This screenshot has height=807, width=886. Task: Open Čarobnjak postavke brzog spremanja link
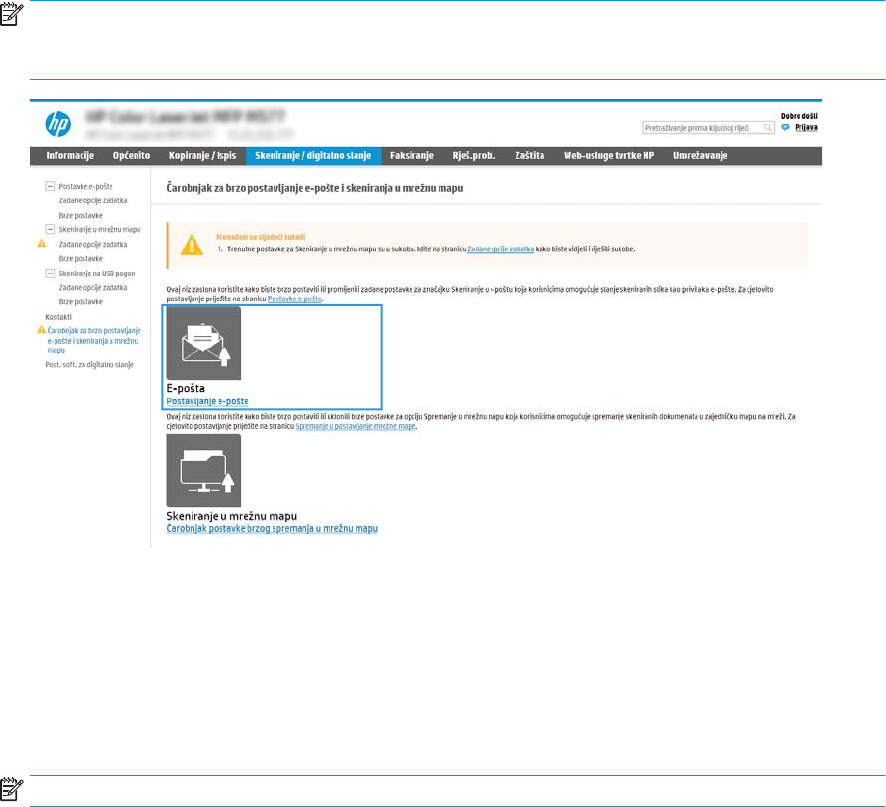point(272,528)
